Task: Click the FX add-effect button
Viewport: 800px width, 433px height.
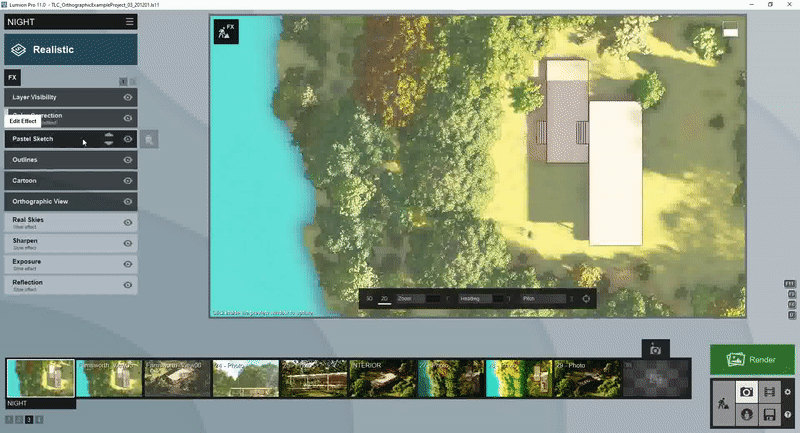Action: click(12, 78)
